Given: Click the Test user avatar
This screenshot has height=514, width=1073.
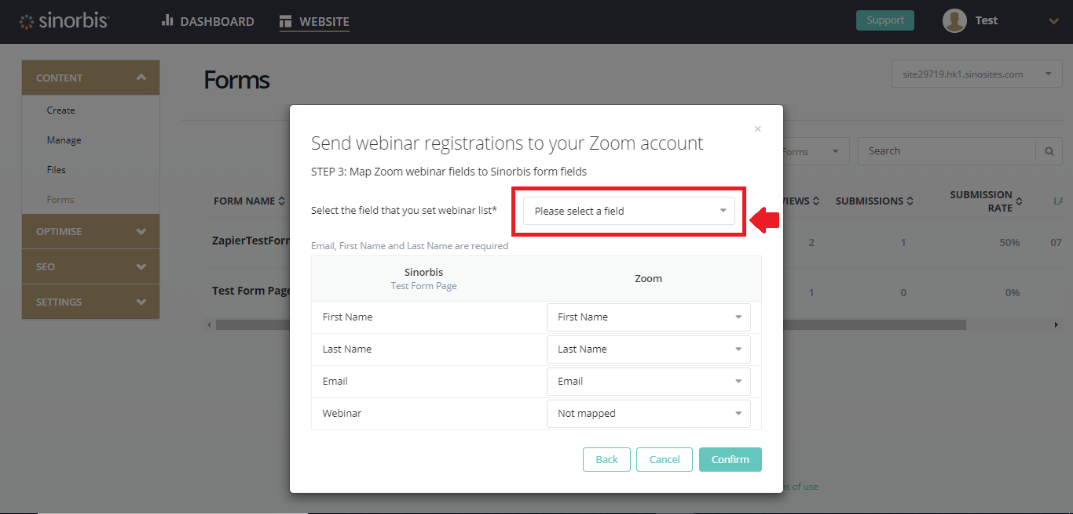Looking at the screenshot, I should (954, 21).
